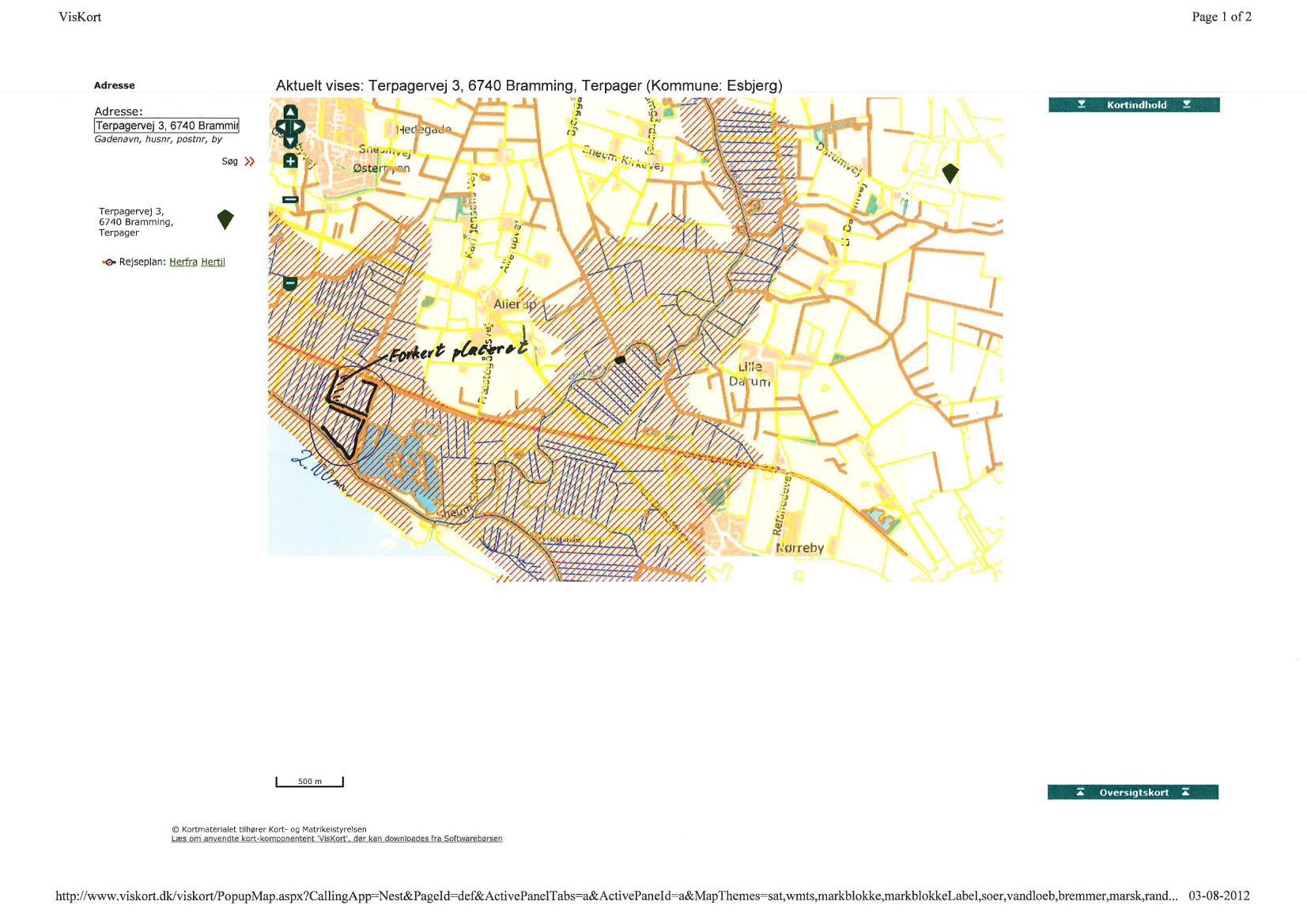Select the Terpagervej 3 search result text

click(136, 222)
